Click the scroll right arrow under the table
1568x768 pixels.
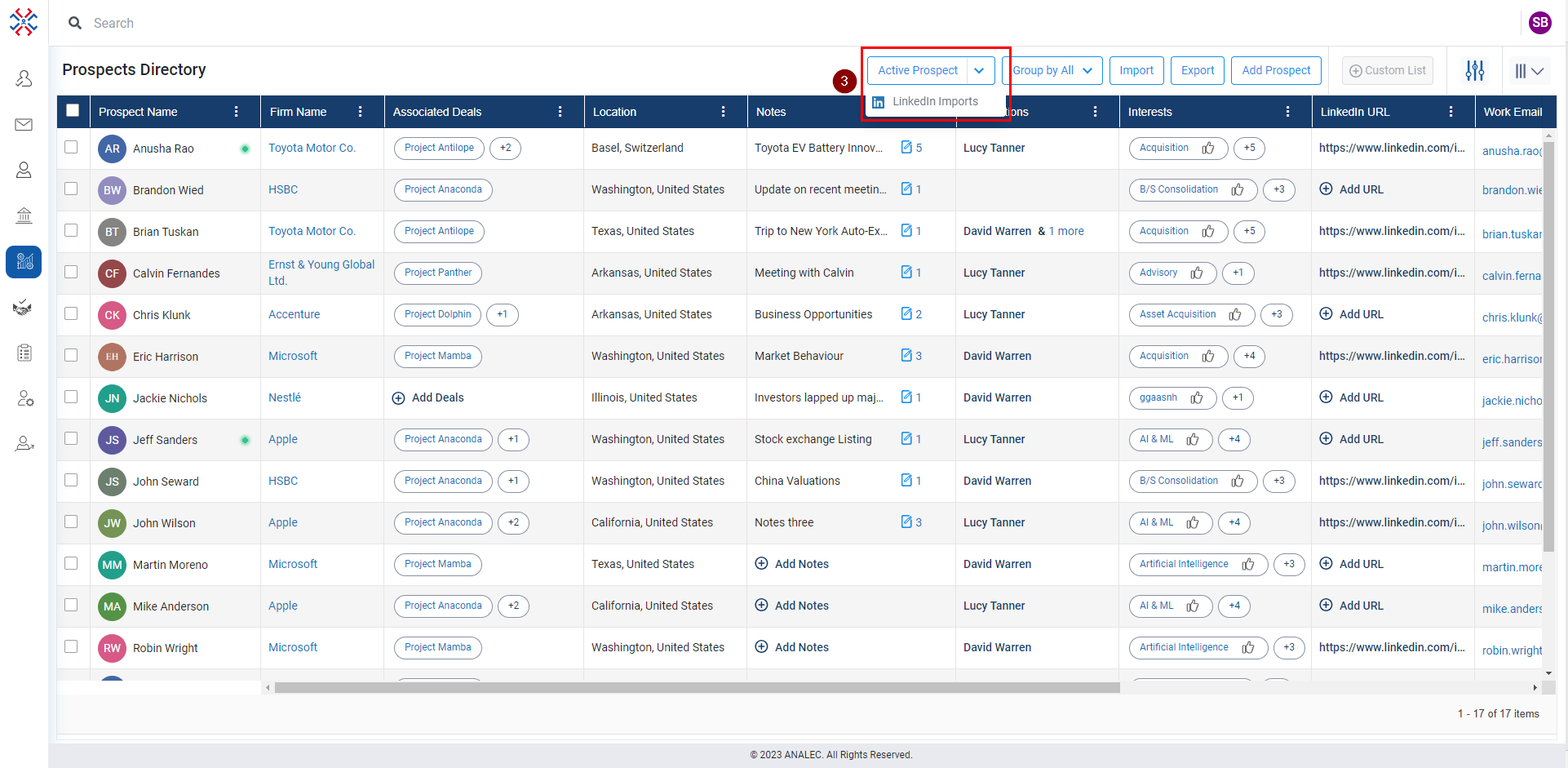coord(1535,687)
